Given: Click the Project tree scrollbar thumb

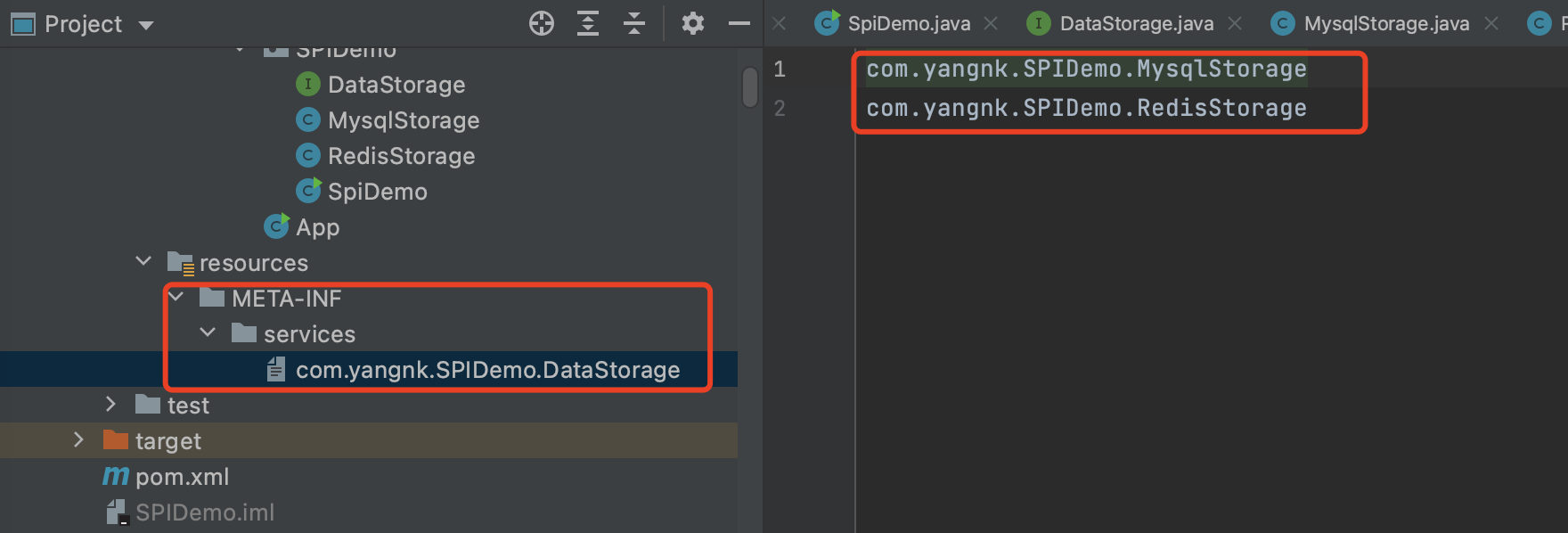Looking at the screenshot, I should pos(749,87).
